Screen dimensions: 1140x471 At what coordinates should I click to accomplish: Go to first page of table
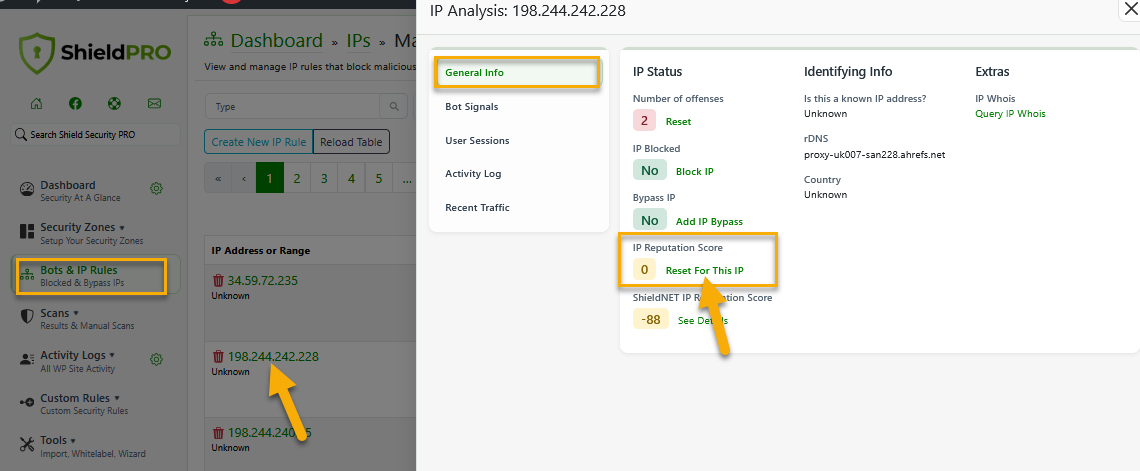(218, 178)
